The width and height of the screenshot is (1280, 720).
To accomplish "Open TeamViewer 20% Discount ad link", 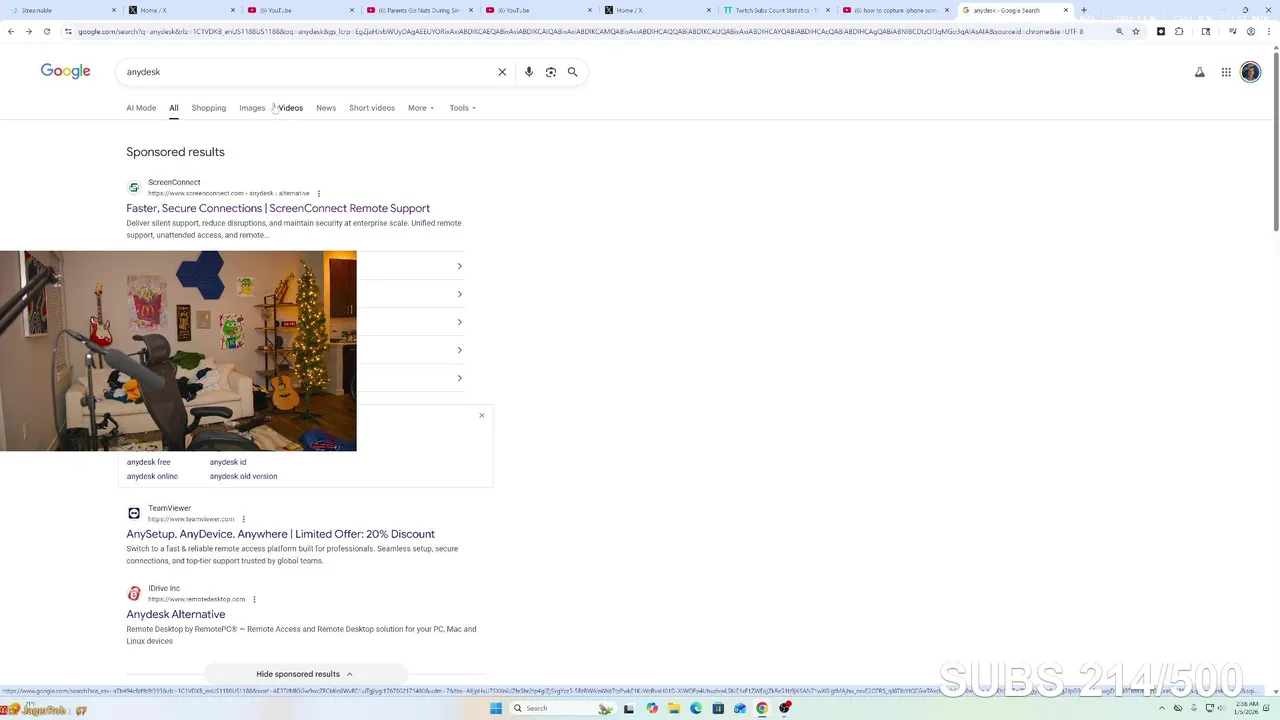I will click(x=280, y=534).
